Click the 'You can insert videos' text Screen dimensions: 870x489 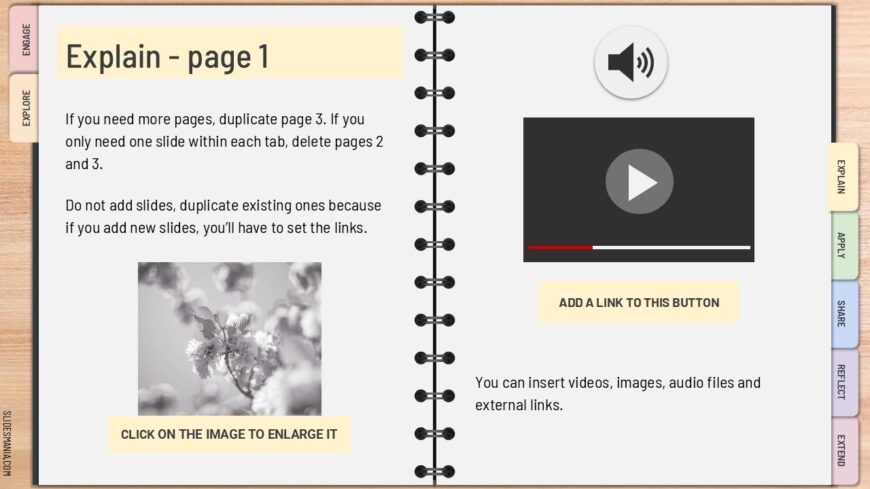point(618,394)
